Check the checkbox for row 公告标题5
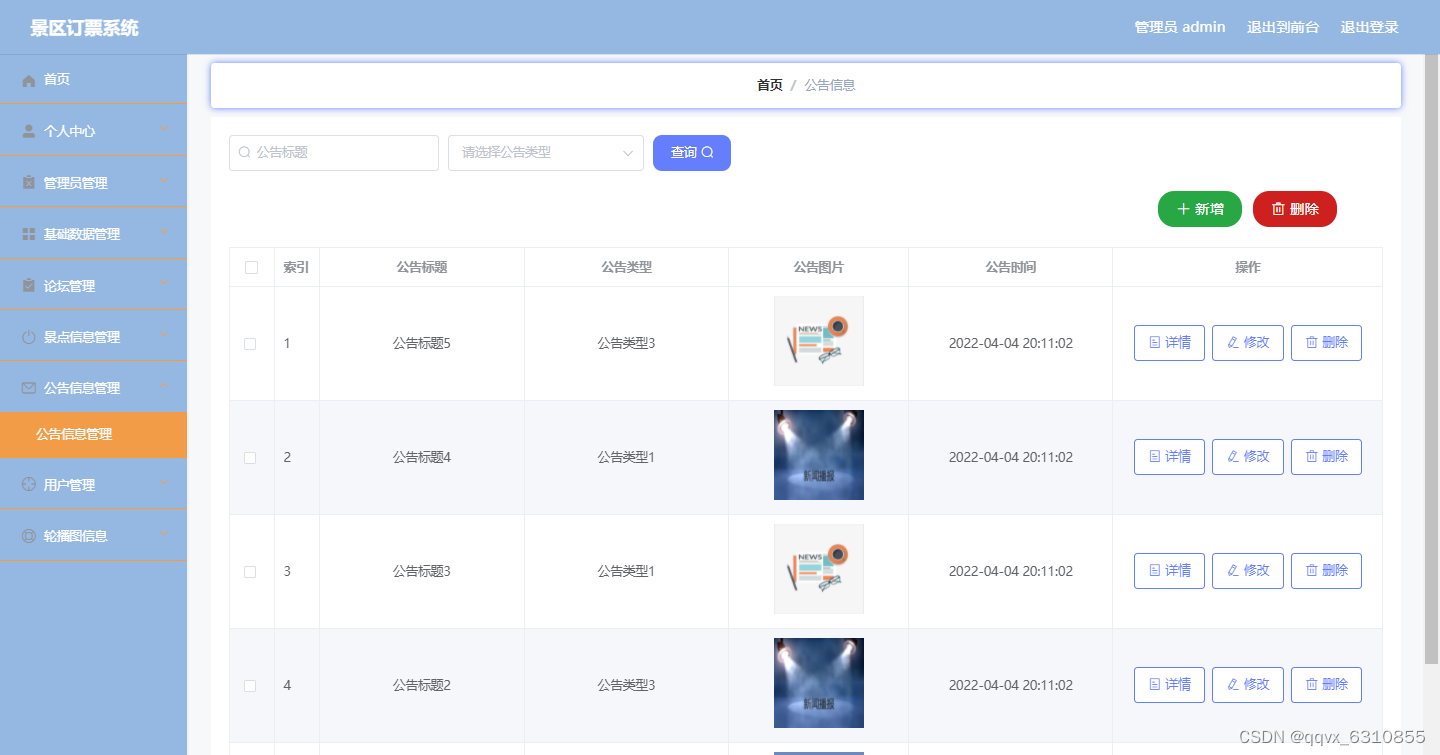This screenshot has width=1440, height=755. tap(251, 344)
